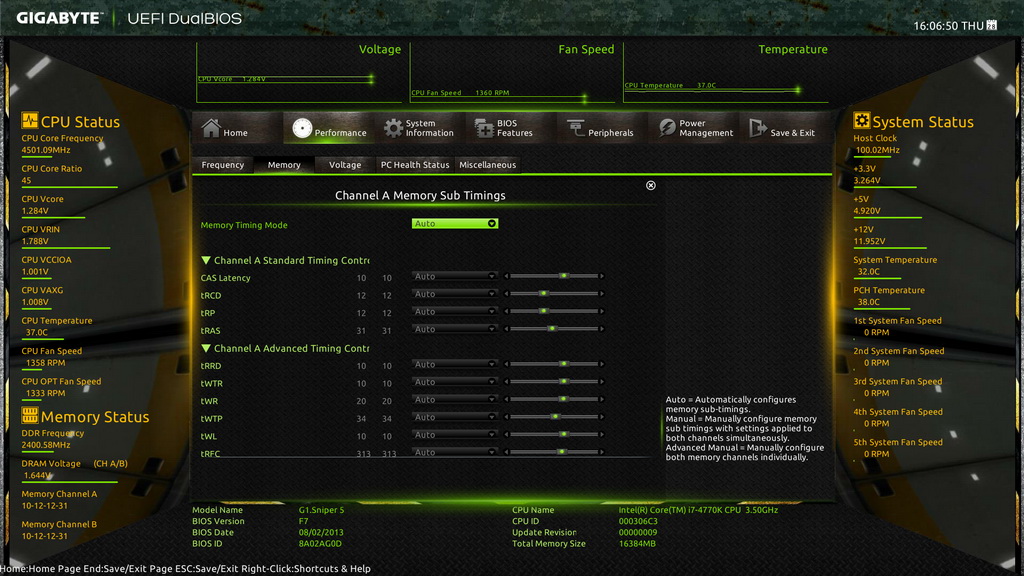
Task: Click the Peripherals icon
Action: tap(576, 128)
